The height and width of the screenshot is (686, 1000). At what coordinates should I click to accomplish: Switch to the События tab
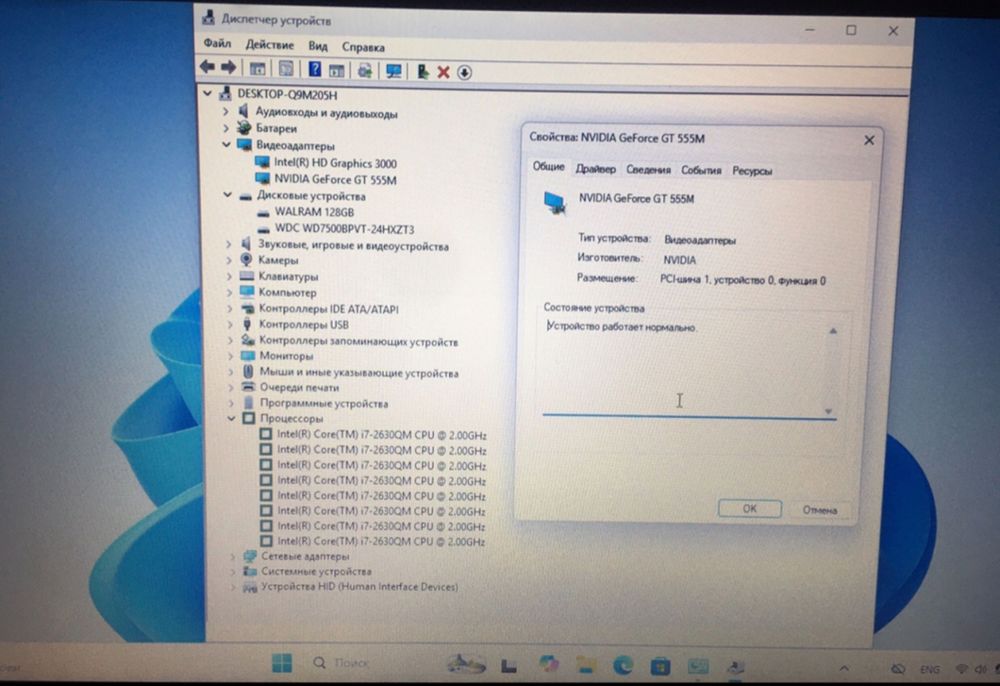coord(701,170)
